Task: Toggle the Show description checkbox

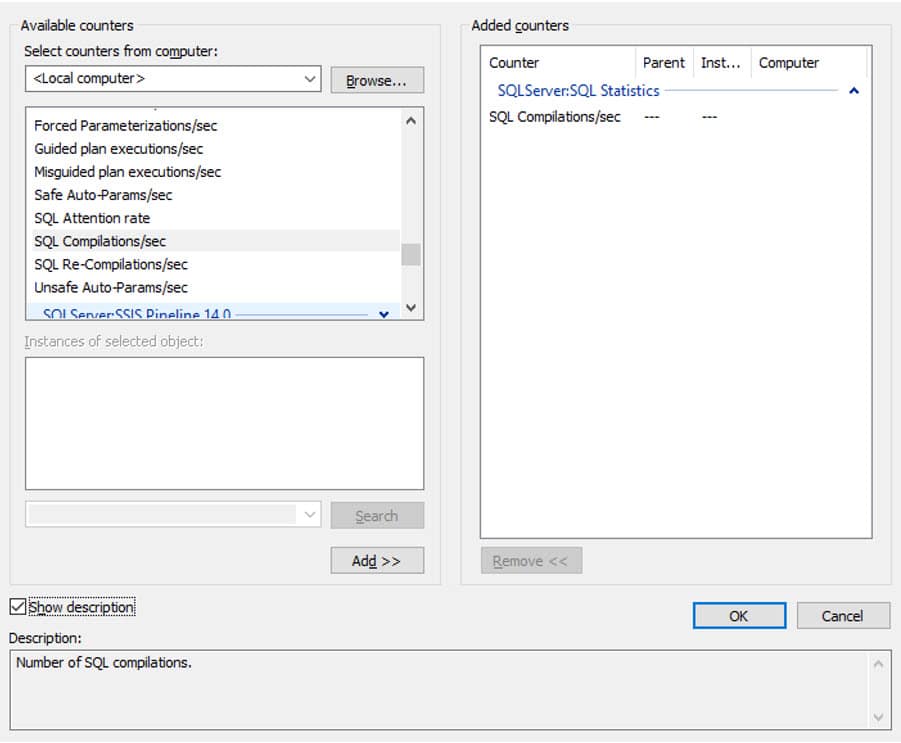Action: [18, 607]
